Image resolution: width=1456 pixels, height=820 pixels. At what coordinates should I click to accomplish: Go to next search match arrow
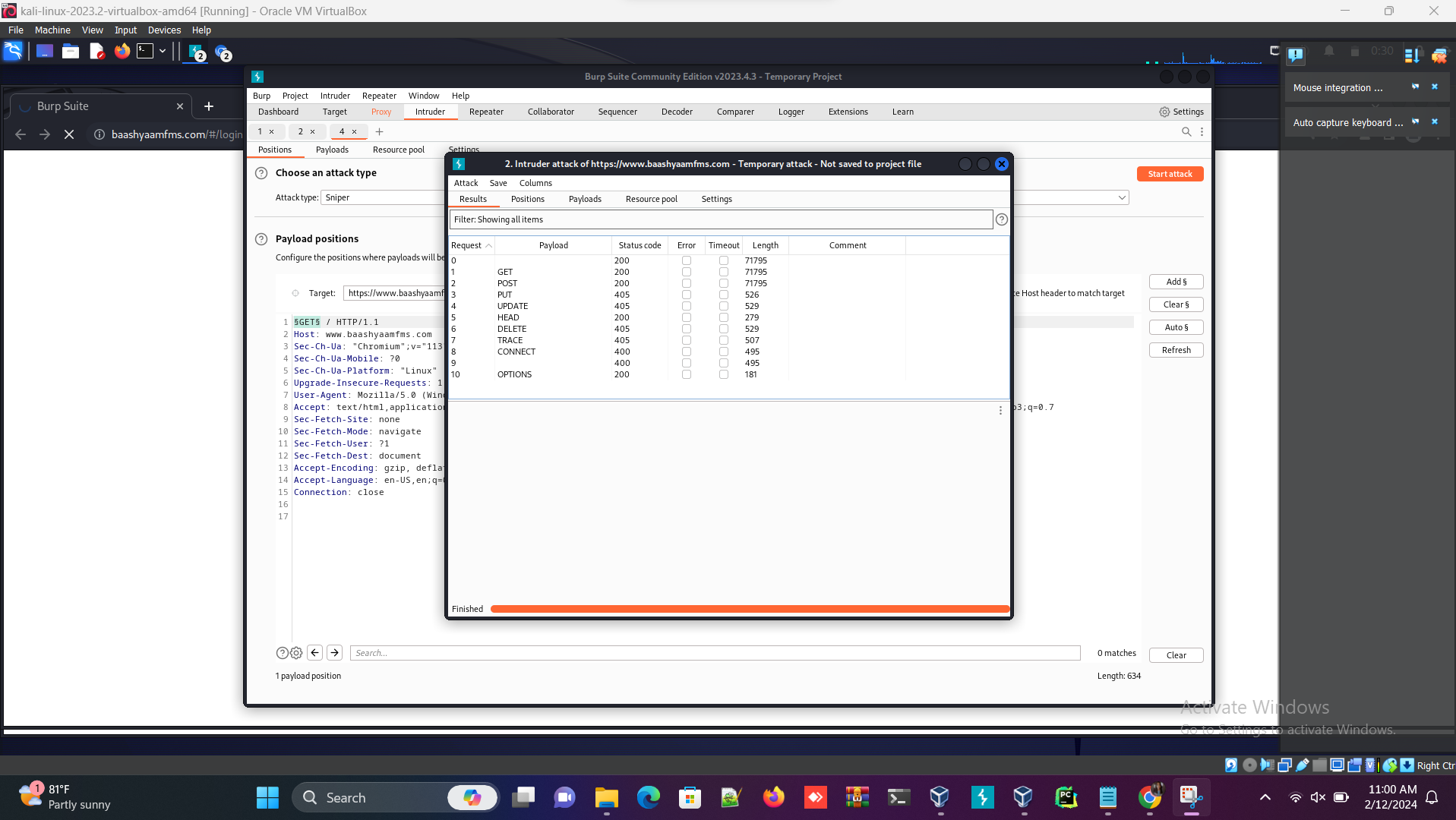[335, 653]
